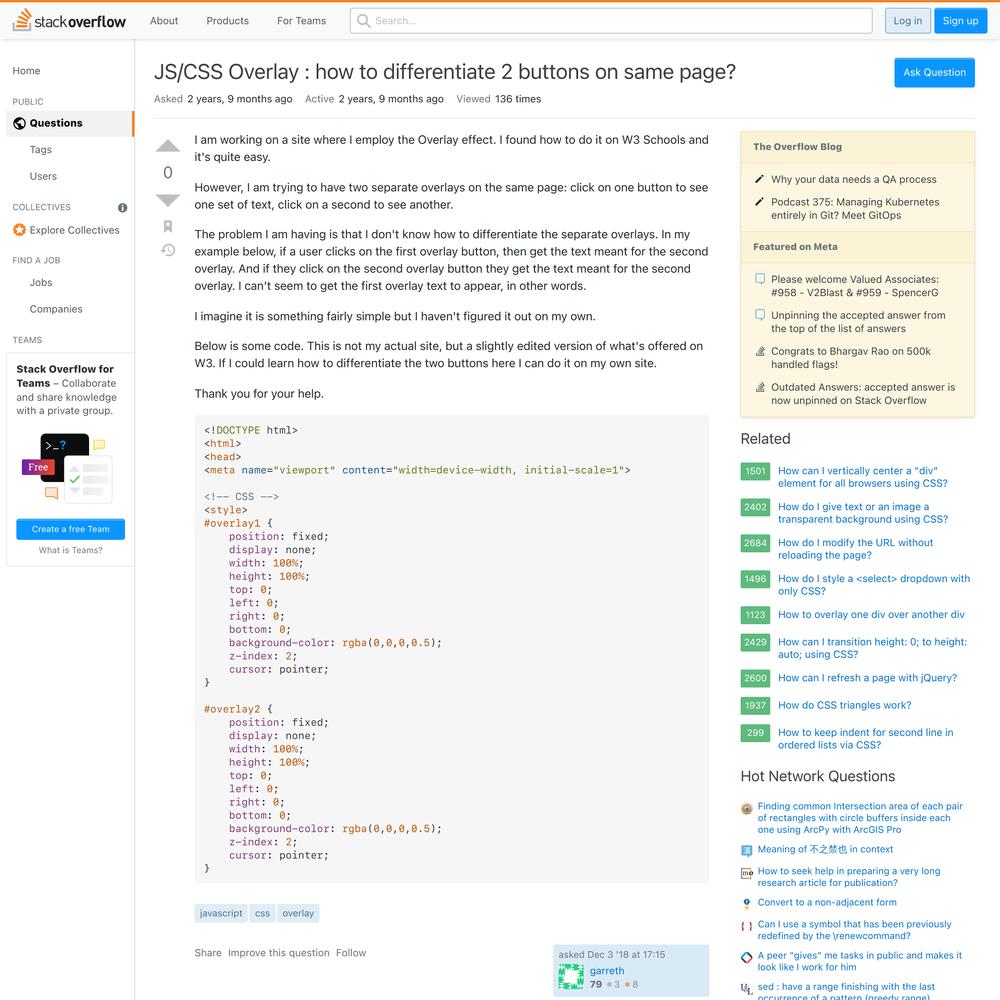Open the For Teams page
This screenshot has height=1000, width=1000.
(x=301, y=20)
